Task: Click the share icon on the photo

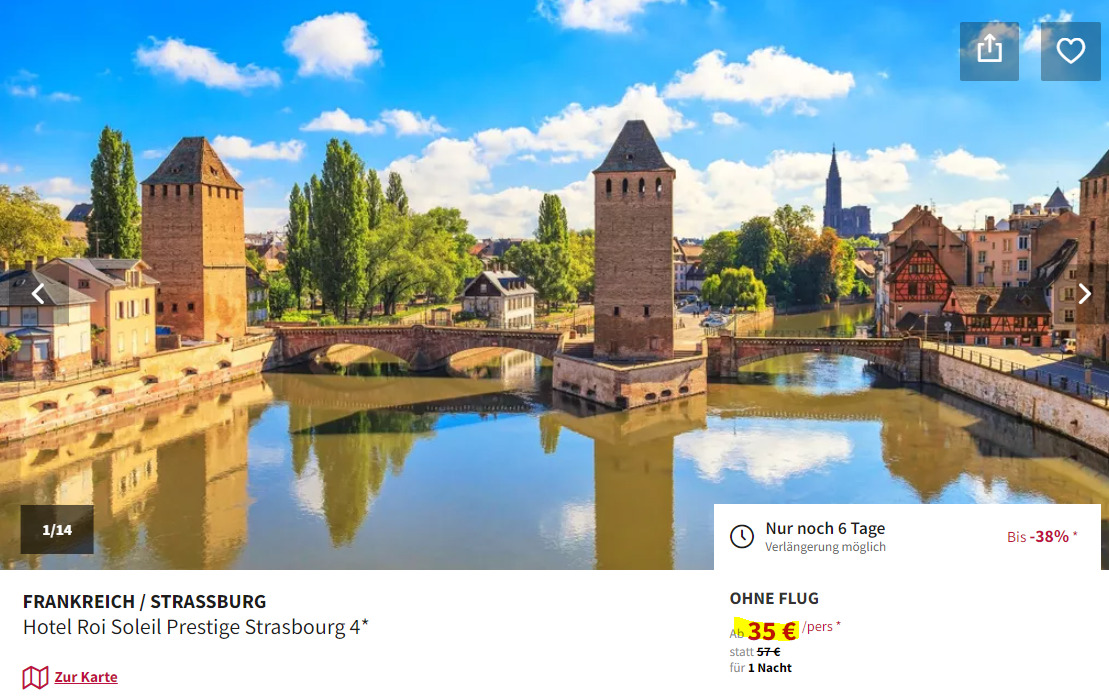Action: coord(989,51)
